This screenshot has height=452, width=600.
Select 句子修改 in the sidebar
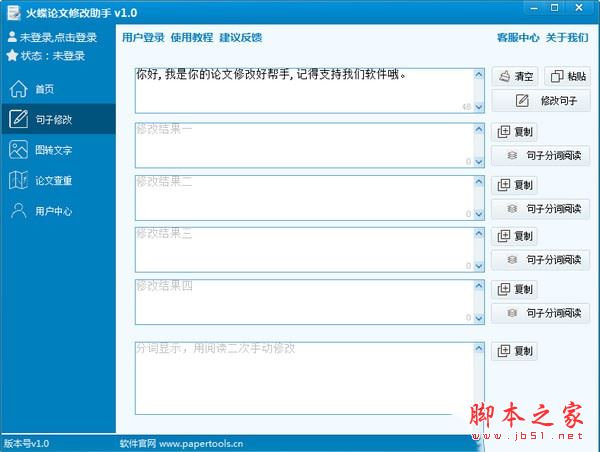click(x=58, y=119)
